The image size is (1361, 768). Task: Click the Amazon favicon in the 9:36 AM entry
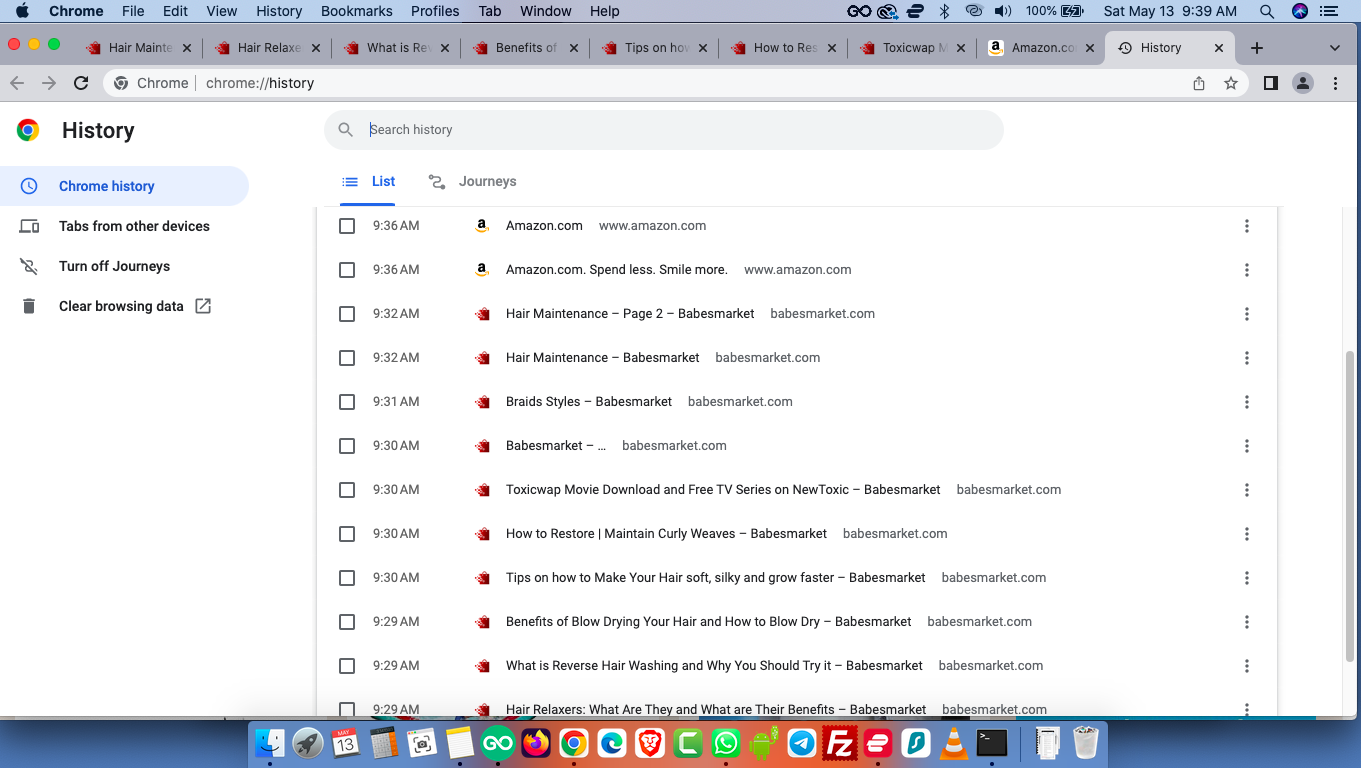(482, 226)
